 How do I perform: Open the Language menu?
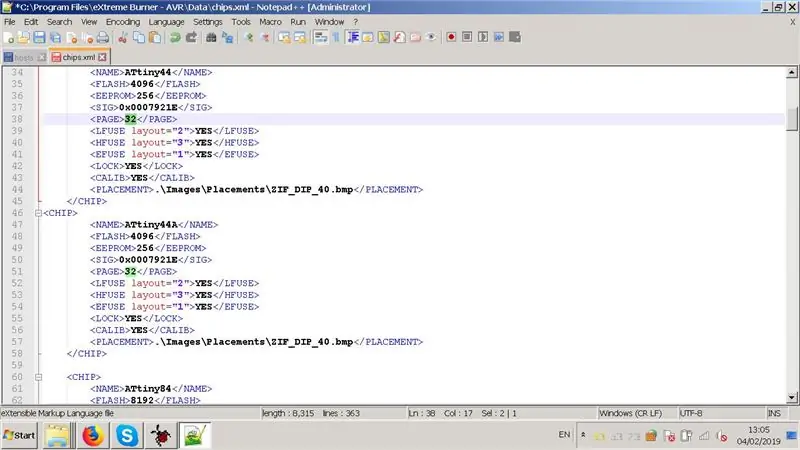pos(166,22)
